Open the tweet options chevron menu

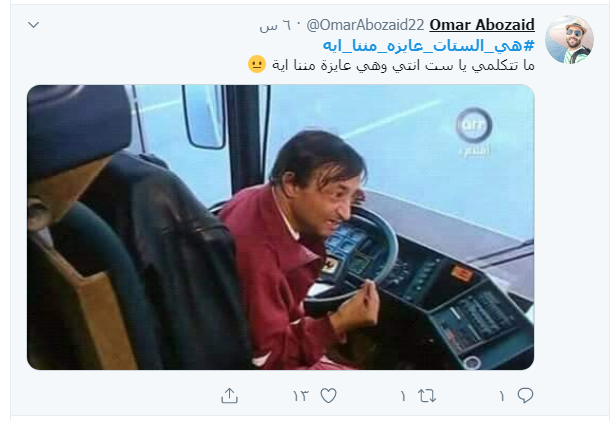(34, 25)
